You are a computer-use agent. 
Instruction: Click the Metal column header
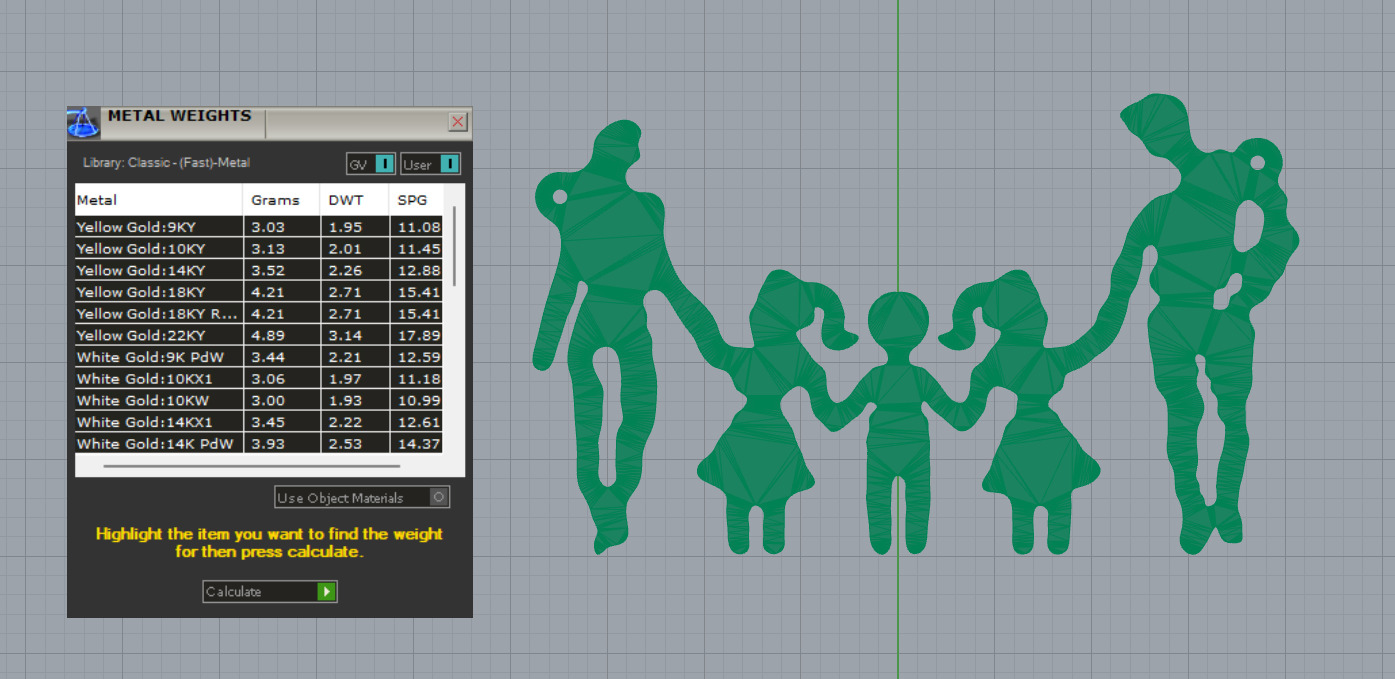(x=159, y=200)
